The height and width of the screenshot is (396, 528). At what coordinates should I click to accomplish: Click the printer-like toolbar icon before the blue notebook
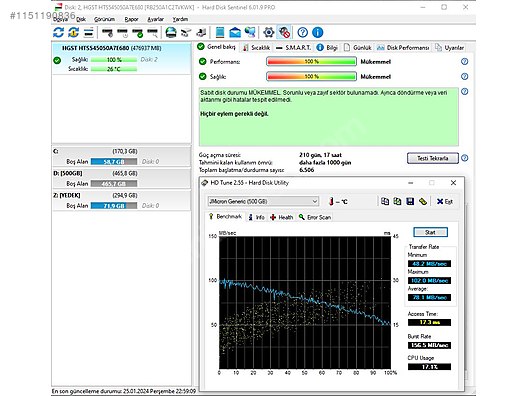pos(201,32)
